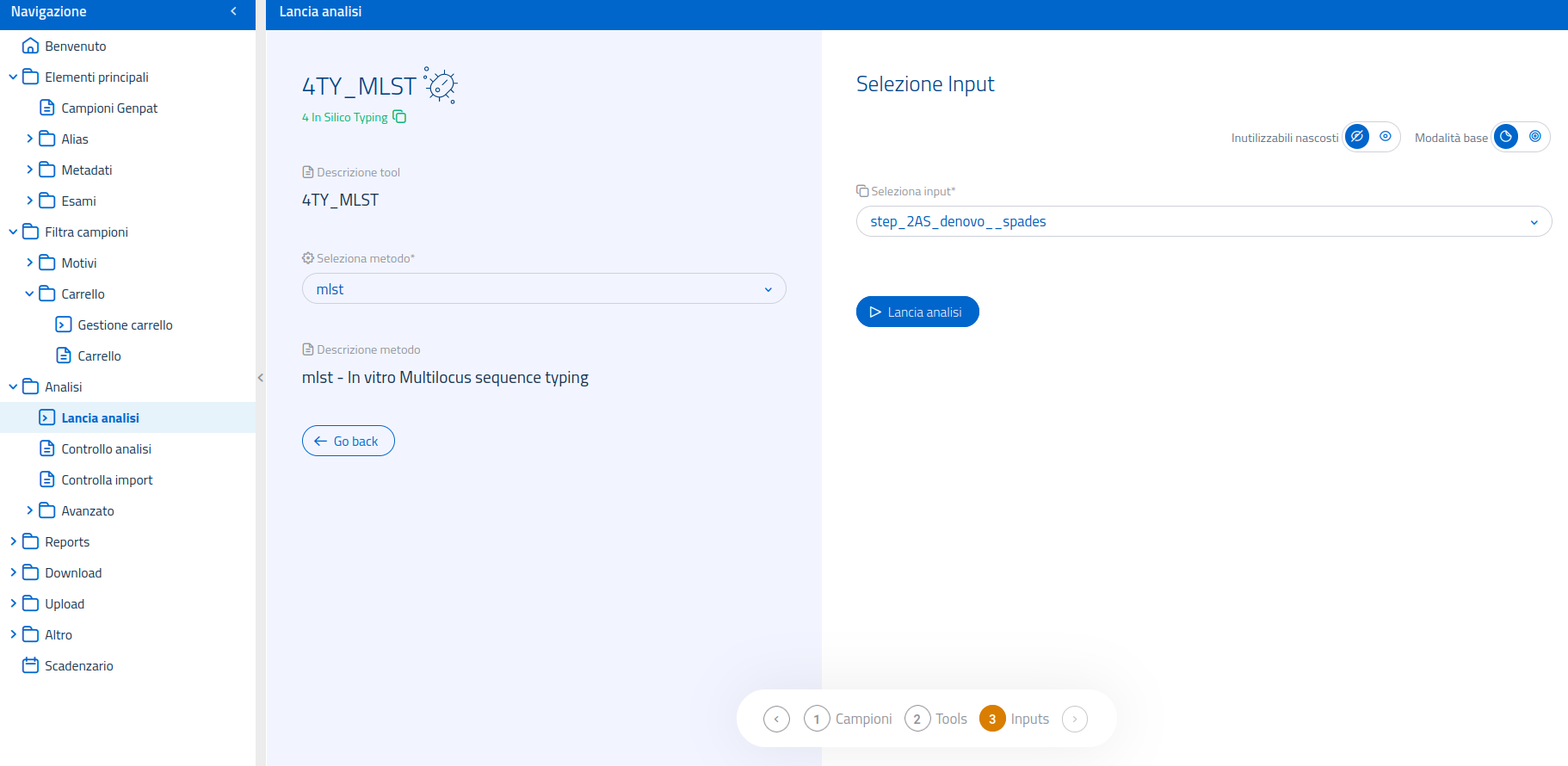Open Controllo analisi in navigation

[x=106, y=449]
